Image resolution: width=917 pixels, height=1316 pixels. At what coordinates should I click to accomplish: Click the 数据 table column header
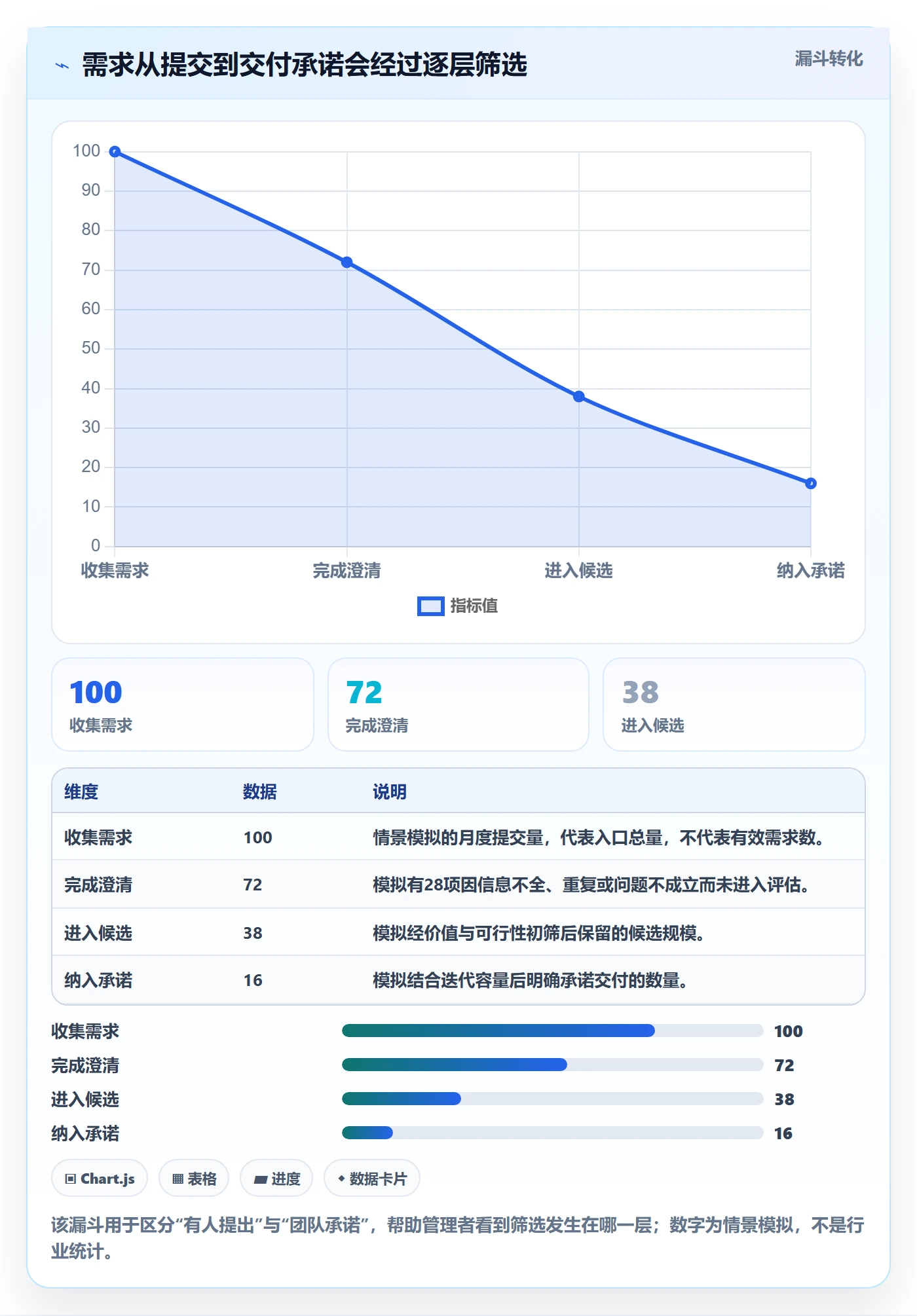coord(260,792)
